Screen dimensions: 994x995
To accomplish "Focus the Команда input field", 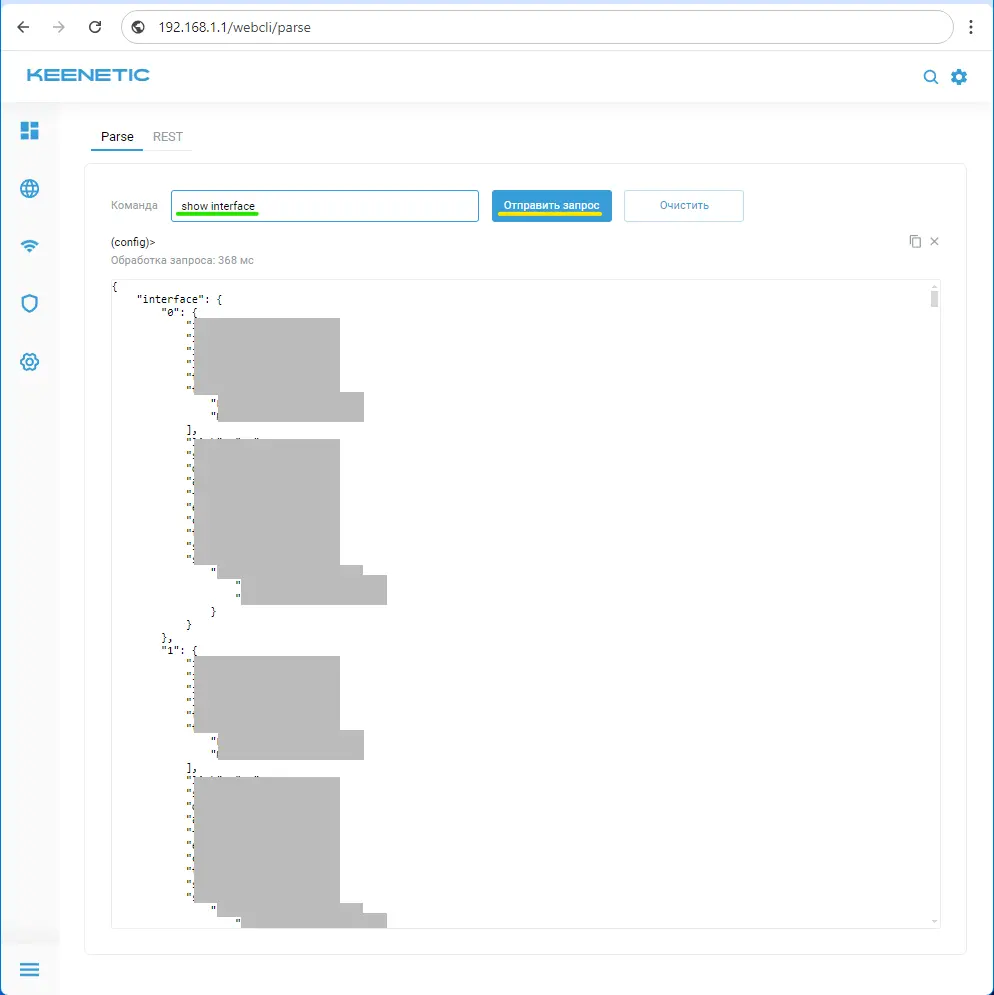I will coord(324,206).
